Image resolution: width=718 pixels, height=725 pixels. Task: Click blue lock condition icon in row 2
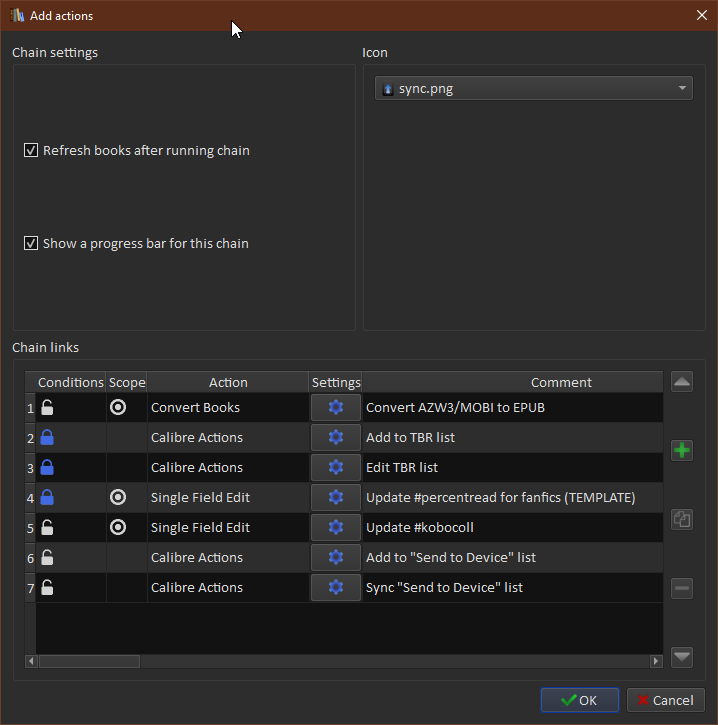click(x=47, y=437)
